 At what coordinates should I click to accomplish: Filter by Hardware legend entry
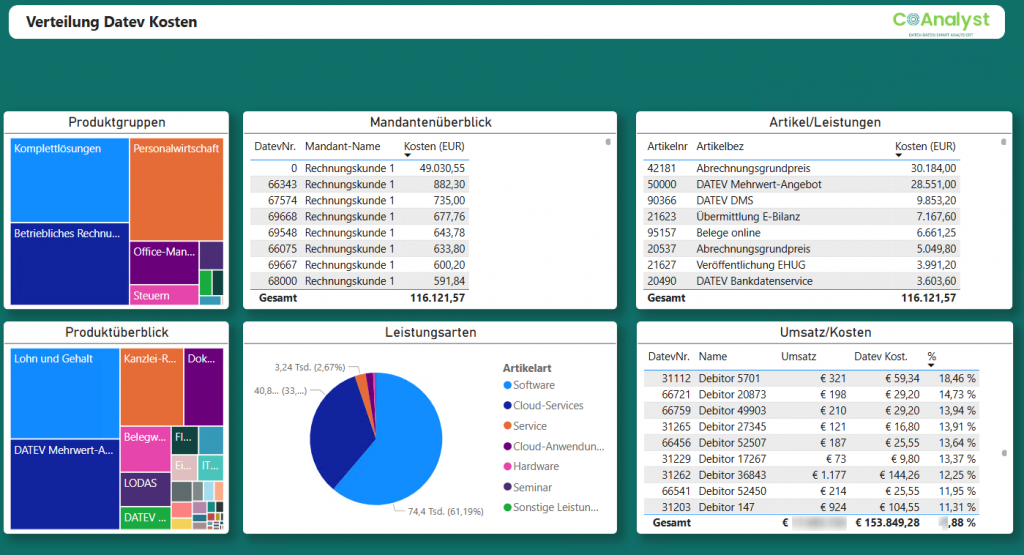pos(532,466)
